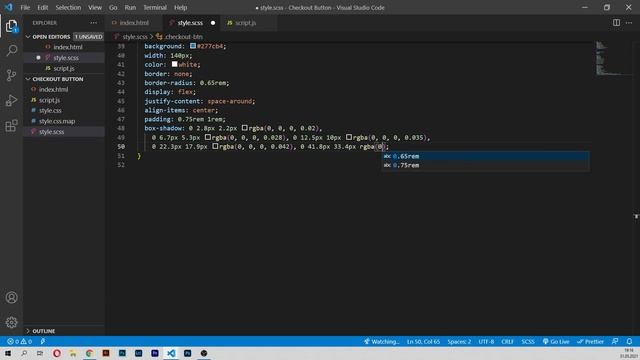
Task: Click Watching... Sass button in status bar
Action: click(x=382, y=341)
